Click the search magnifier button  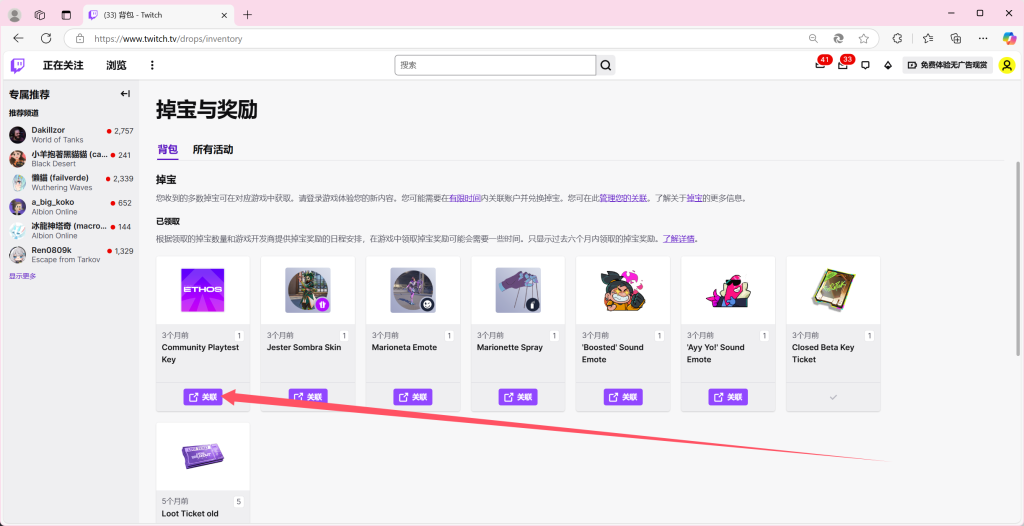(x=606, y=65)
